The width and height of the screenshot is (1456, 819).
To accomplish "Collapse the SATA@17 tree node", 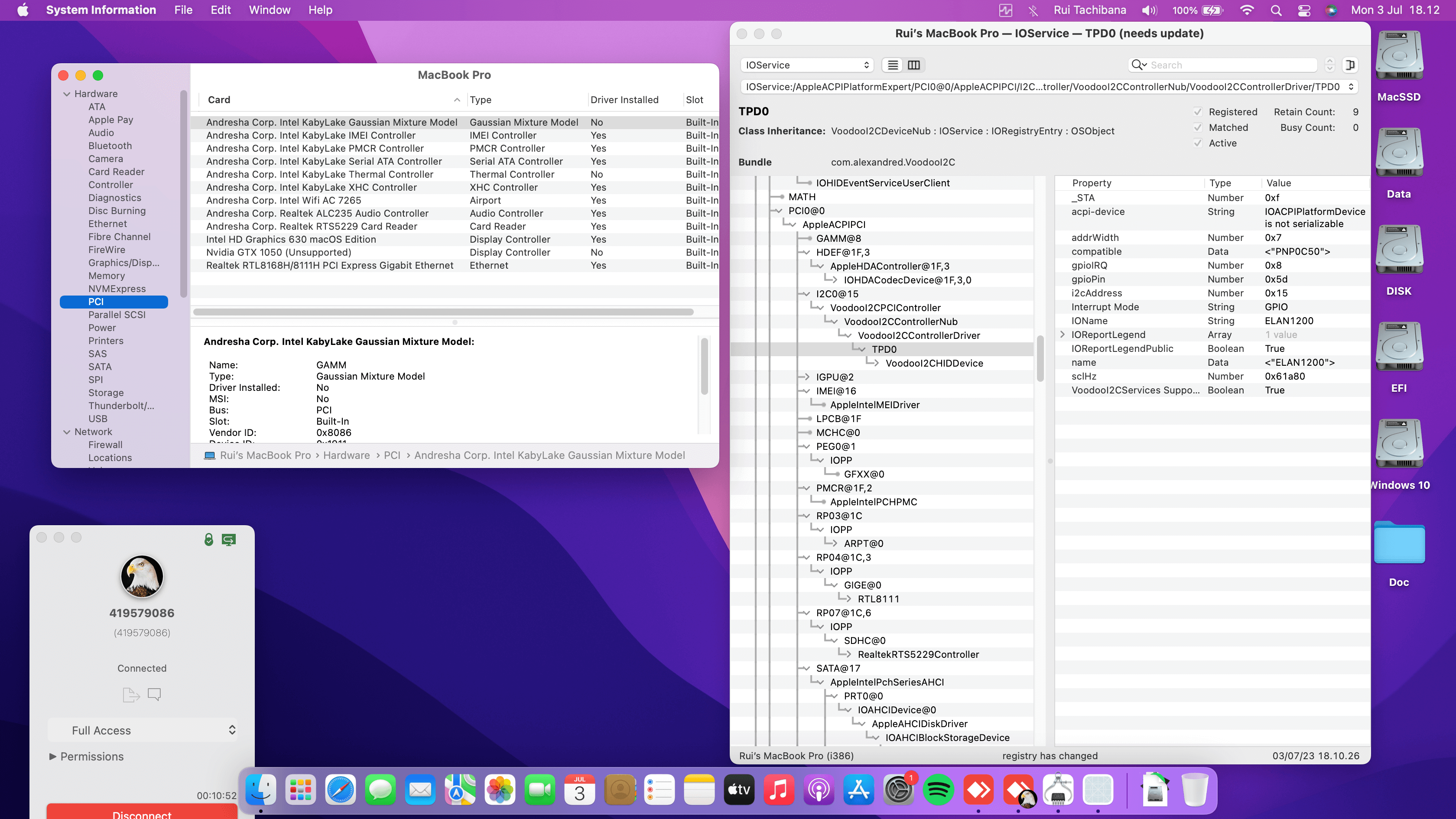I will pyautogui.click(x=806, y=668).
